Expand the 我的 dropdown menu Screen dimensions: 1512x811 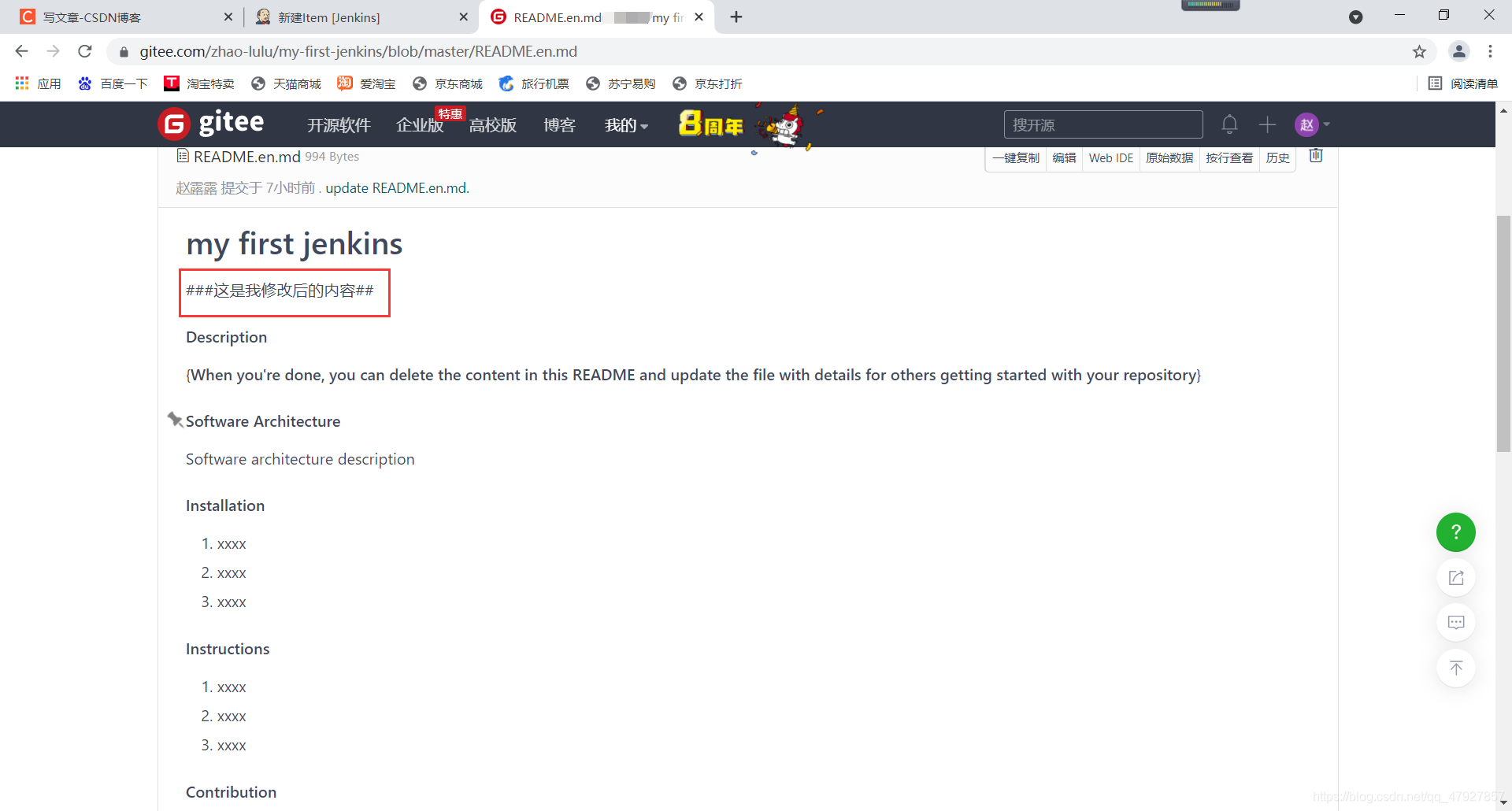(626, 125)
